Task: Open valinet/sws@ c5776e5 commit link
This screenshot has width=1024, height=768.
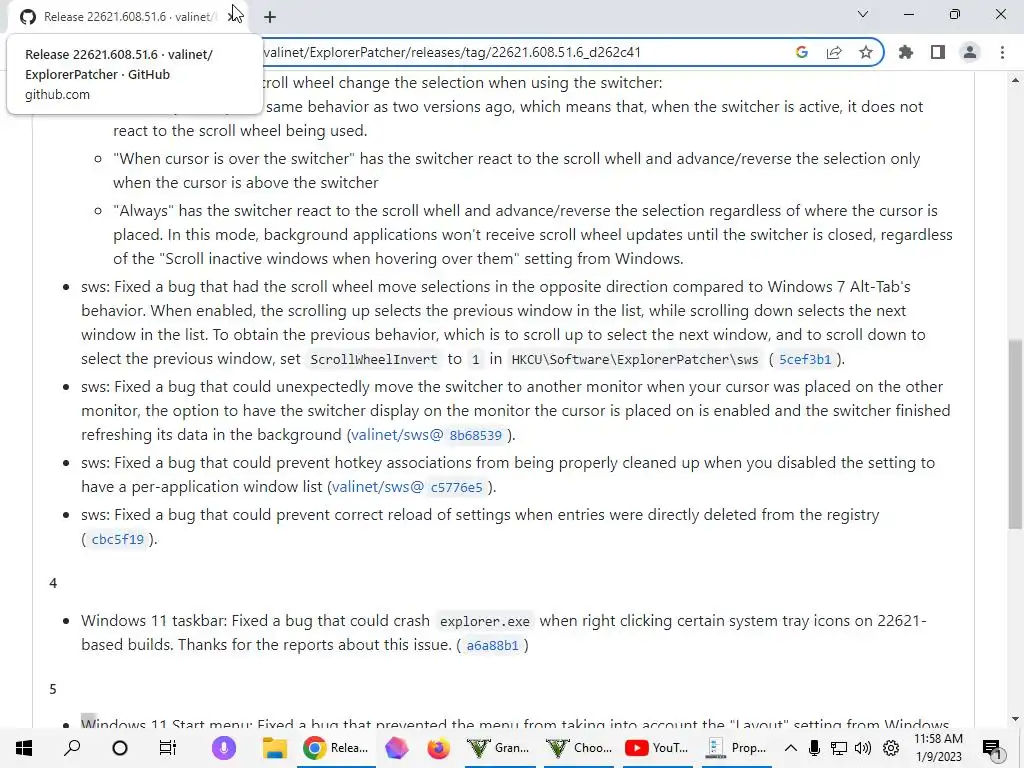Action: [x=408, y=487]
